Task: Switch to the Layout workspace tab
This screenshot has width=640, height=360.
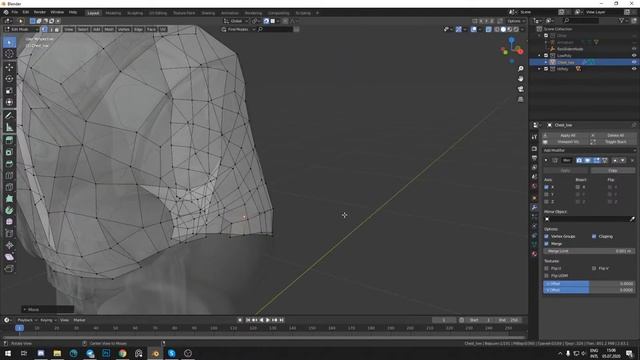Action: 93,13
